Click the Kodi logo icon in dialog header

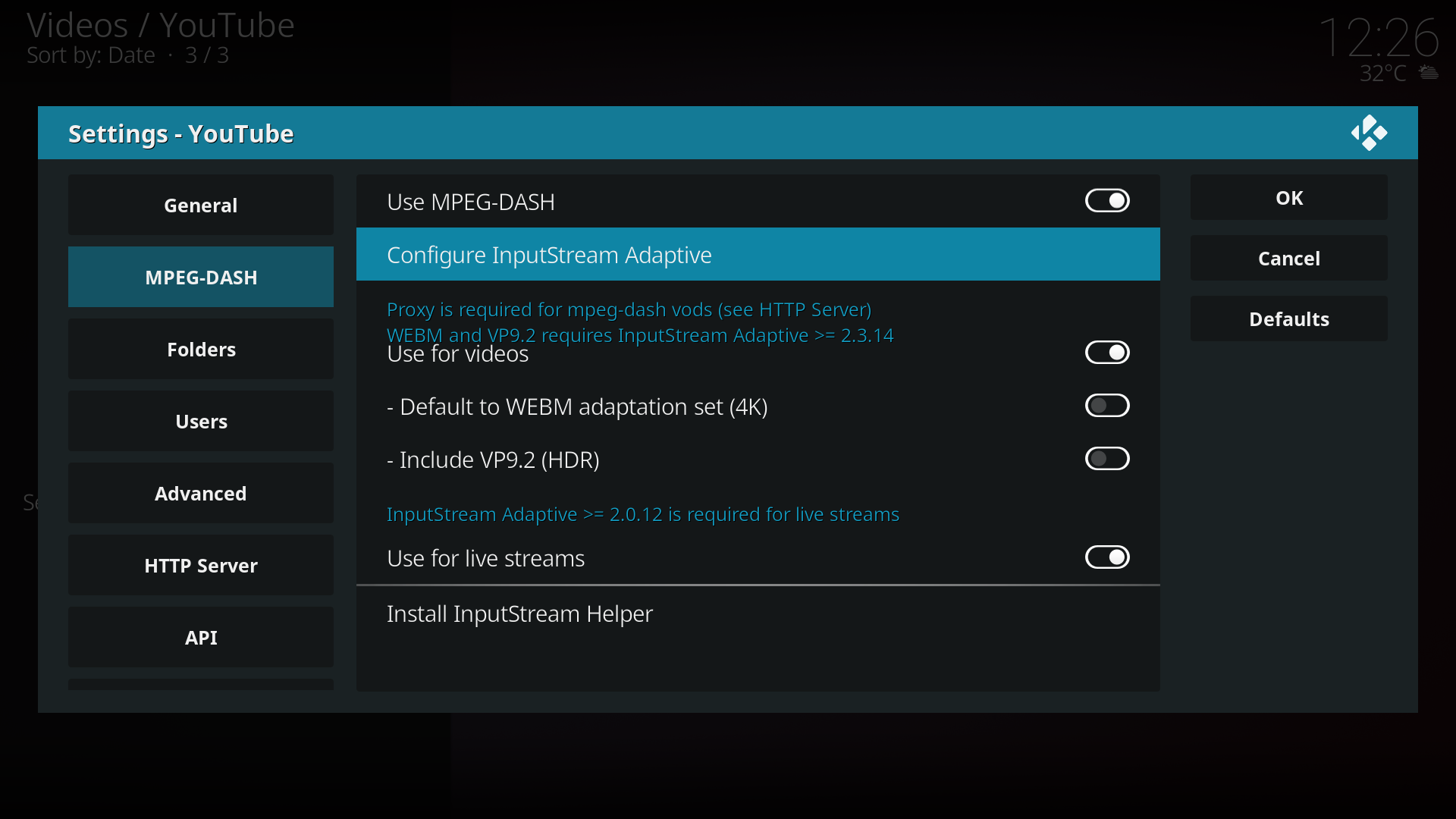pyautogui.click(x=1369, y=133)
